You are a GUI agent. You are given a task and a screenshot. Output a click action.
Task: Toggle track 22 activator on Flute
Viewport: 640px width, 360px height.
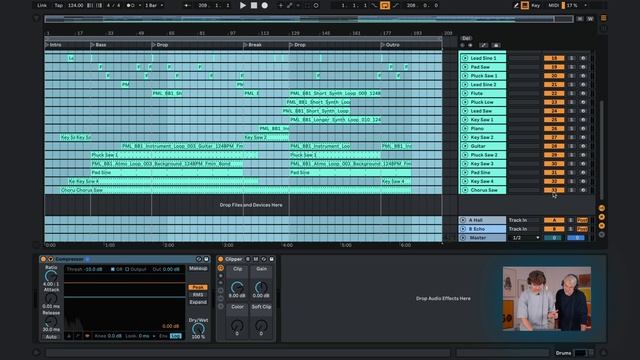[x=554, y=93]
